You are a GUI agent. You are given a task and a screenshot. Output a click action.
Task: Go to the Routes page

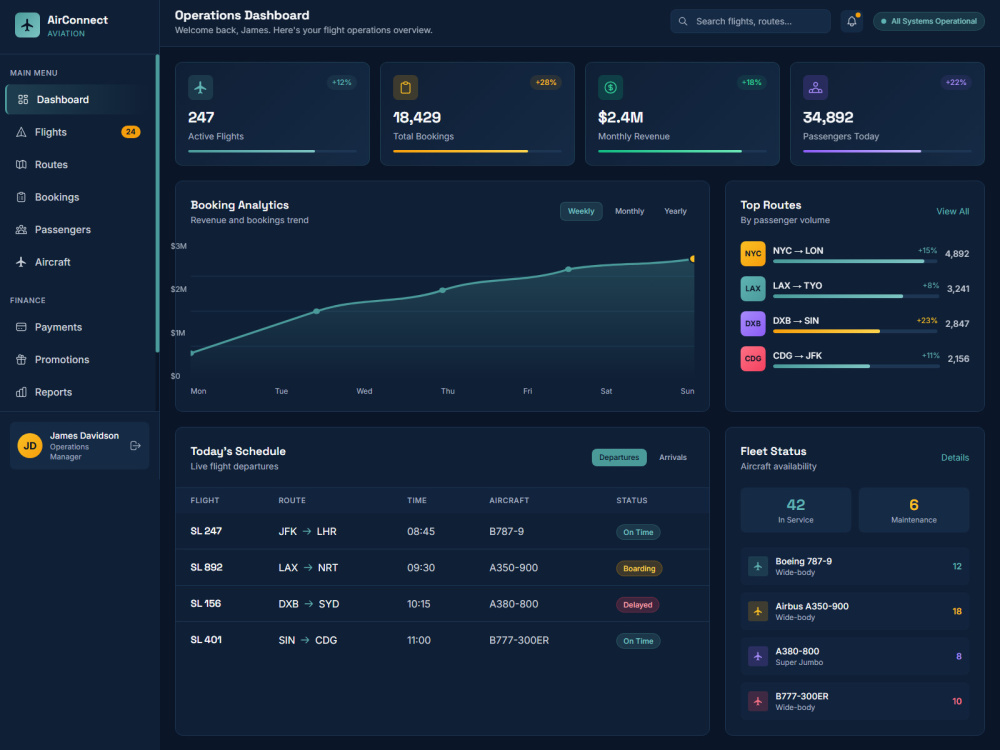[77, 165]
